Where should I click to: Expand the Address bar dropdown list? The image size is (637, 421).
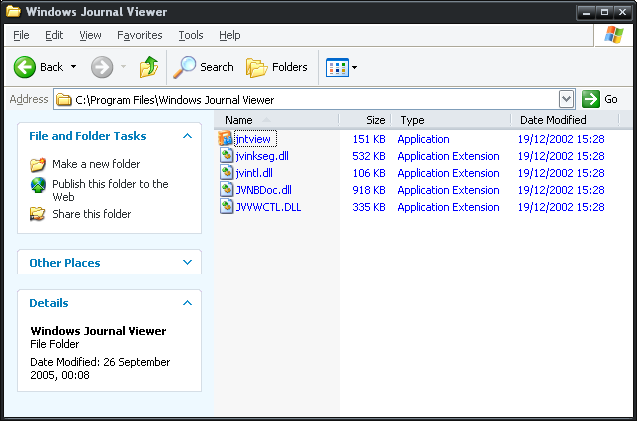pos(566,99)
